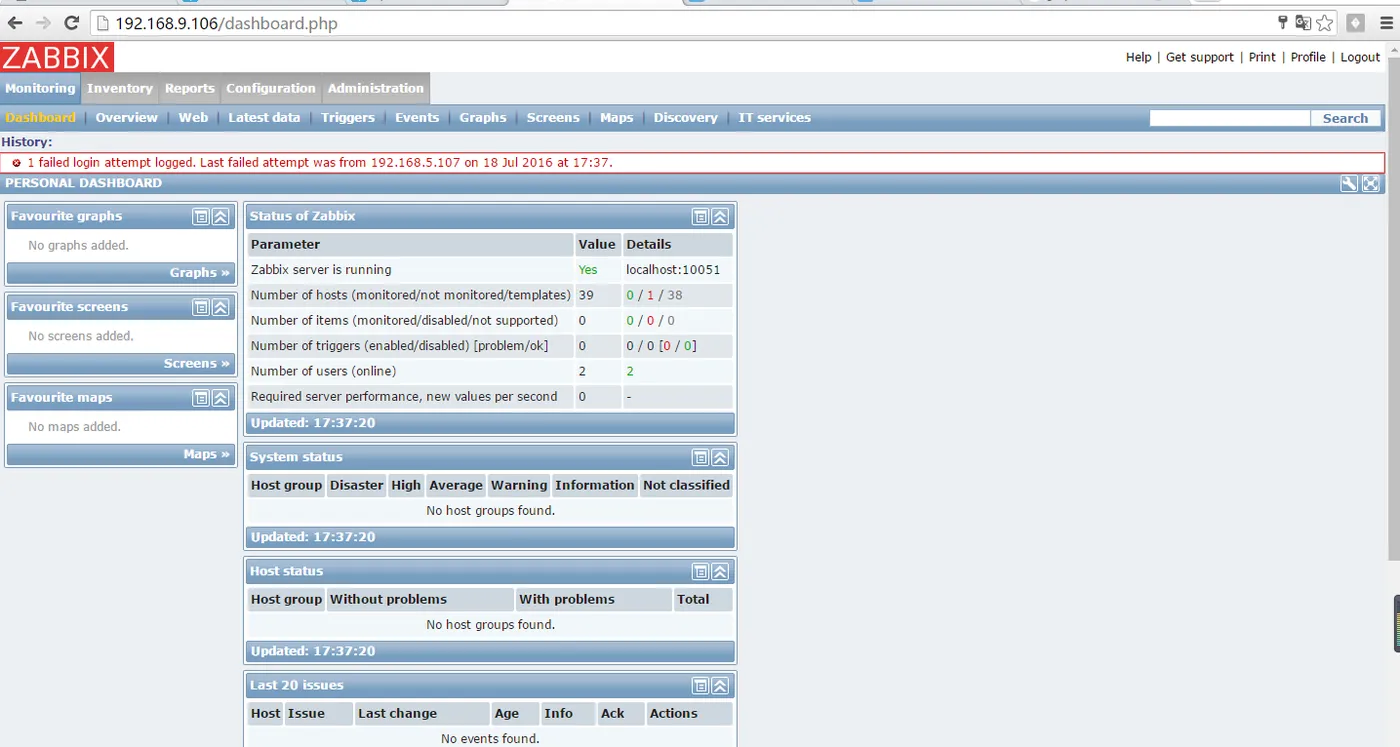Open the IT services submenu

(x=775, y=117)
